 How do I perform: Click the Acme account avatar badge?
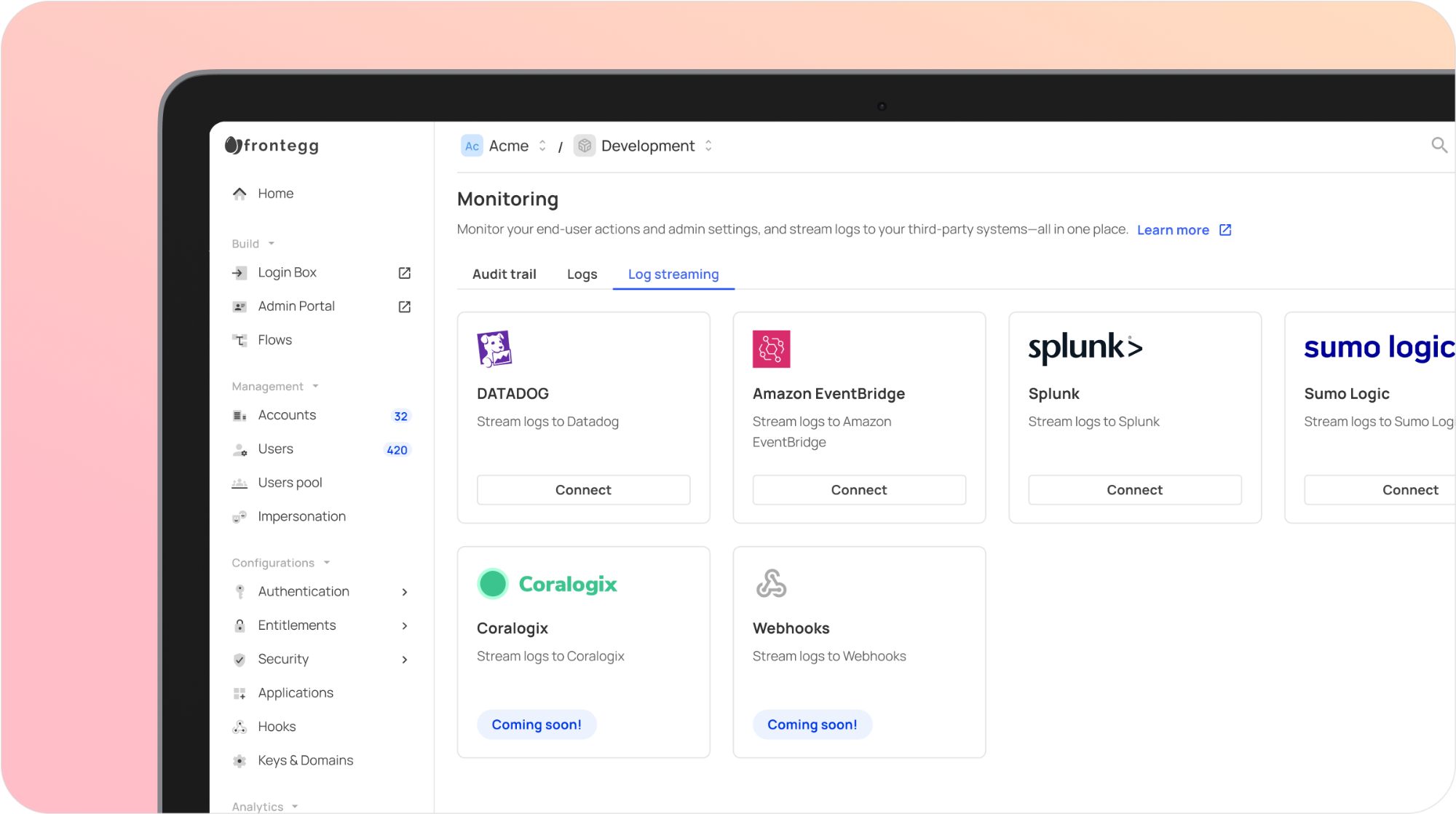tap(472, 146)
